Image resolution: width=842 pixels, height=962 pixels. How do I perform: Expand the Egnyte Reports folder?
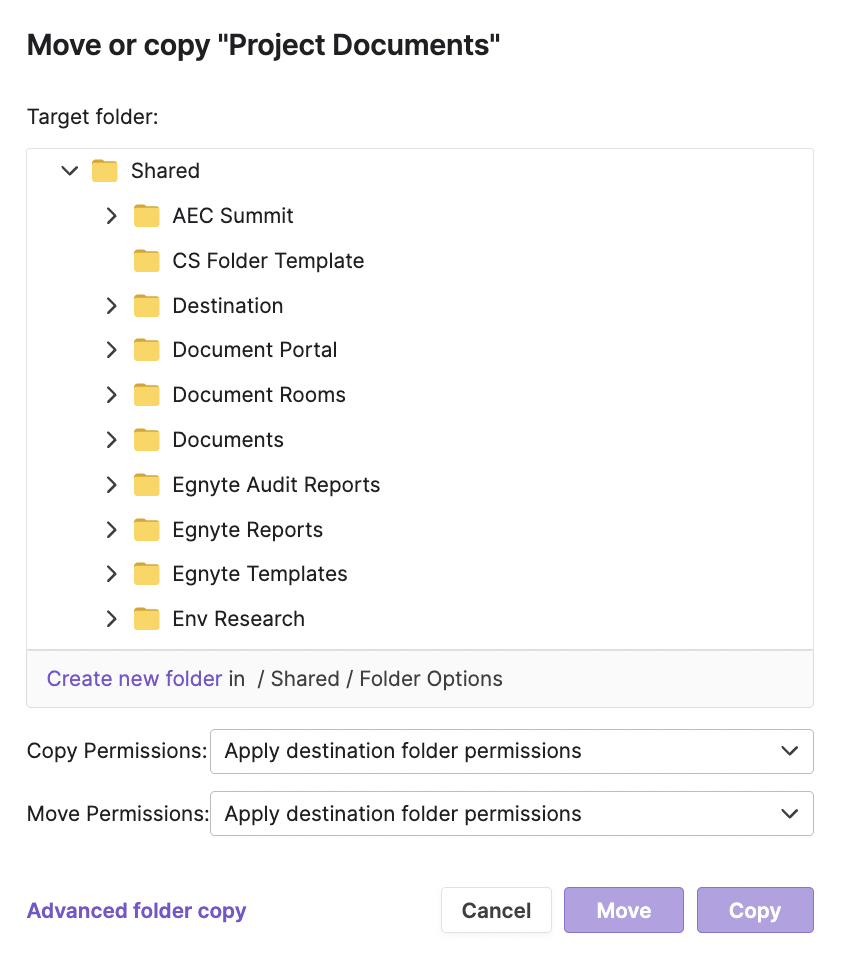[112, 530]
